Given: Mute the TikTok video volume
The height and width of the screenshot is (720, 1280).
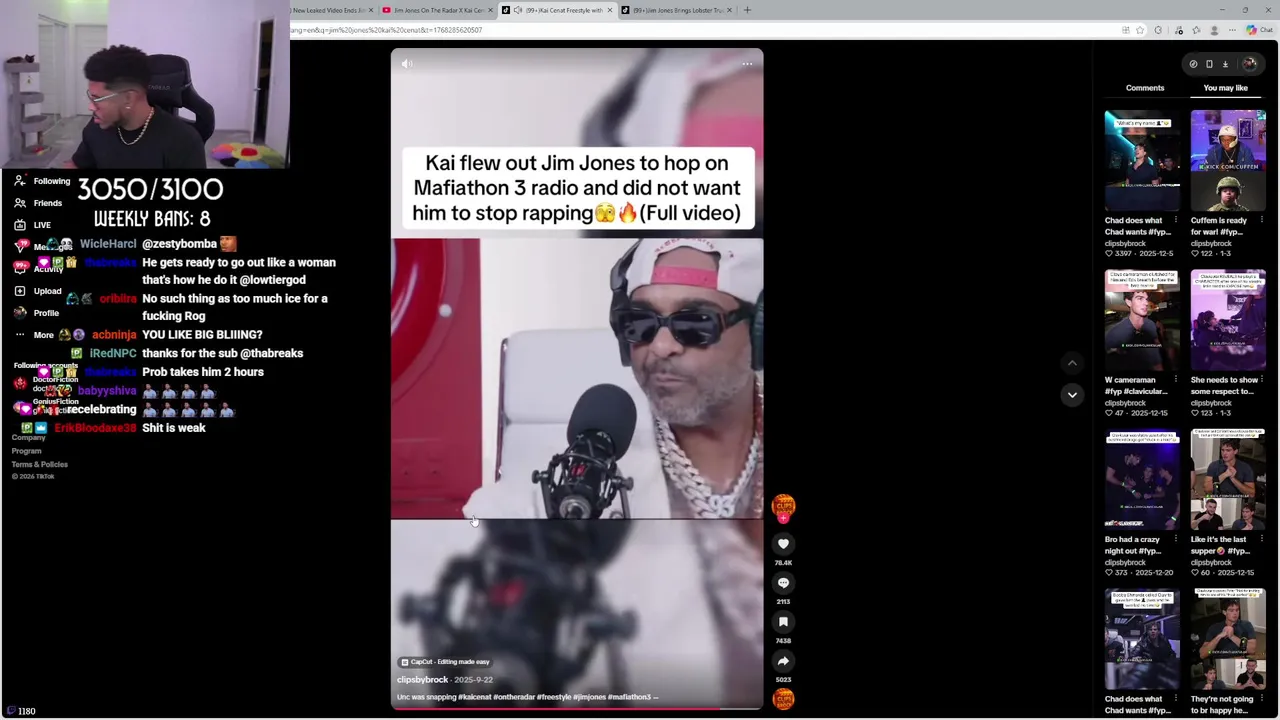Looking at the screenshot, I should point(406,64).
